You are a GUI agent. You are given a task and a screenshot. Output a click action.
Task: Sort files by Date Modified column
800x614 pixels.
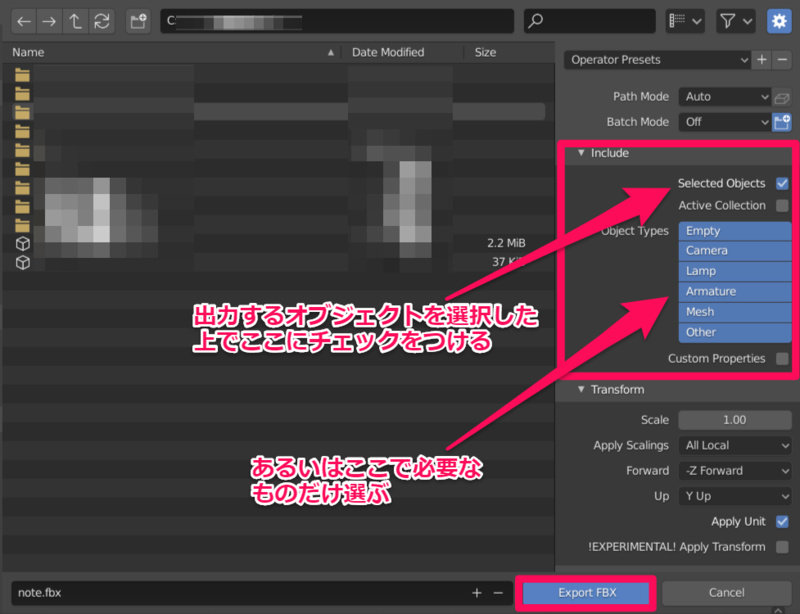(402, 53)
